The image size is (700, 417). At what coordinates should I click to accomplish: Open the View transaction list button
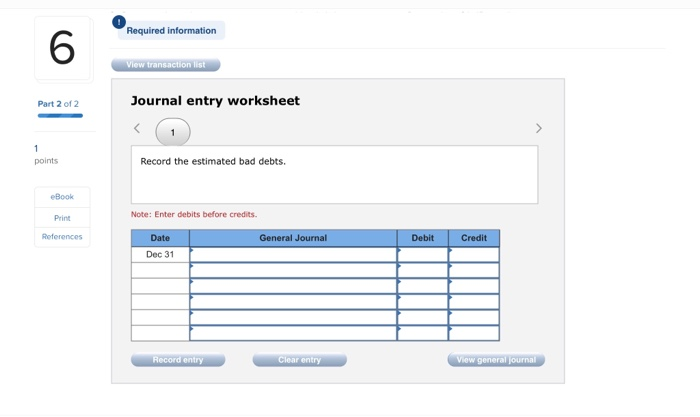pyautogui.click(x=166, y=65)
